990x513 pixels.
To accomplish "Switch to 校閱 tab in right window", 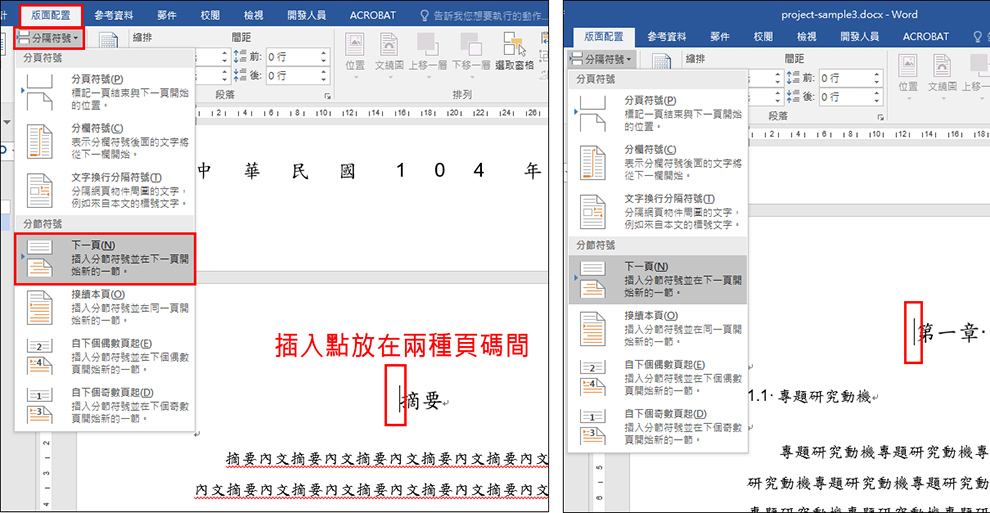I will click(763, 36).
